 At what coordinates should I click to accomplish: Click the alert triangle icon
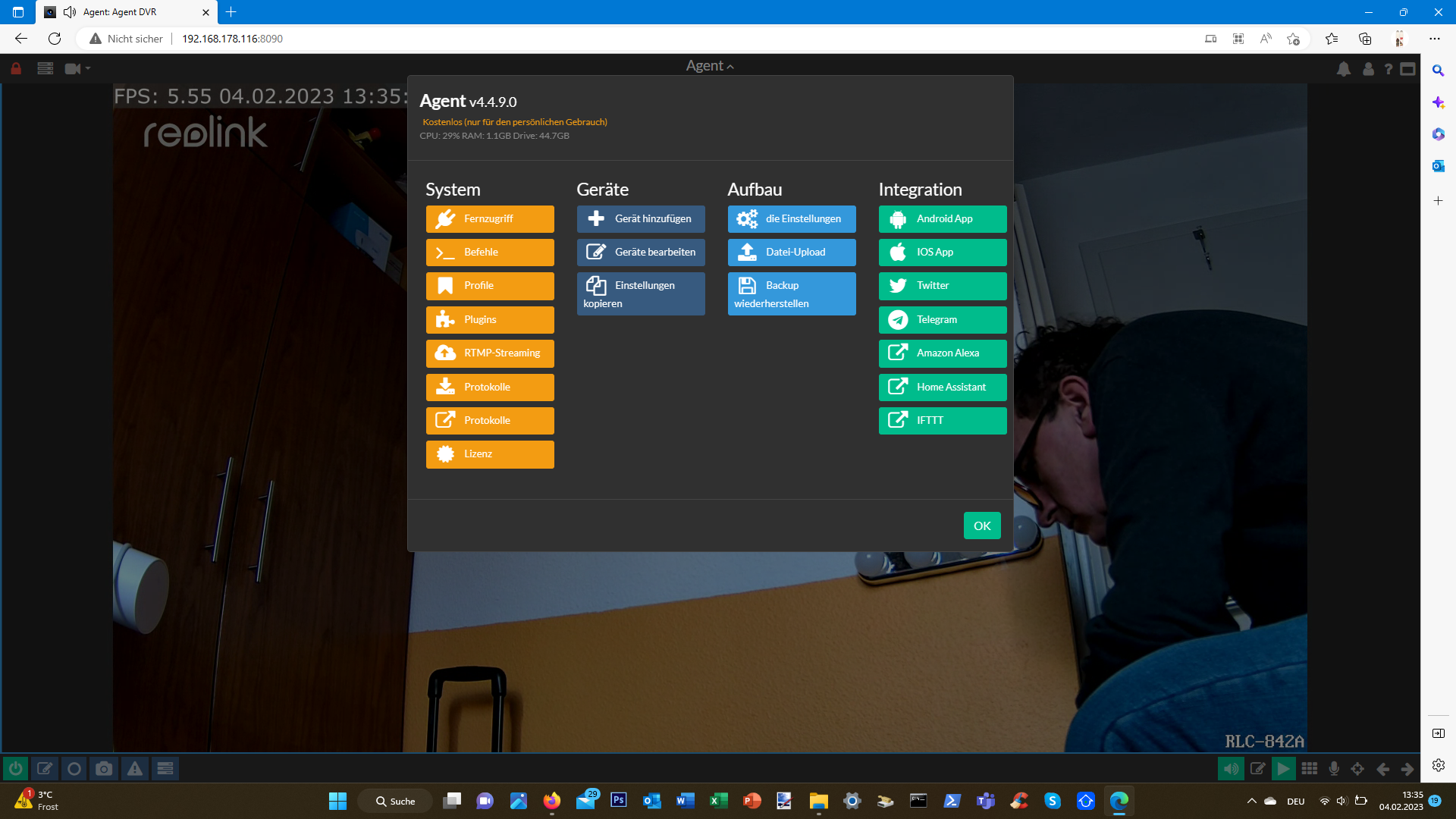(135, 769)
